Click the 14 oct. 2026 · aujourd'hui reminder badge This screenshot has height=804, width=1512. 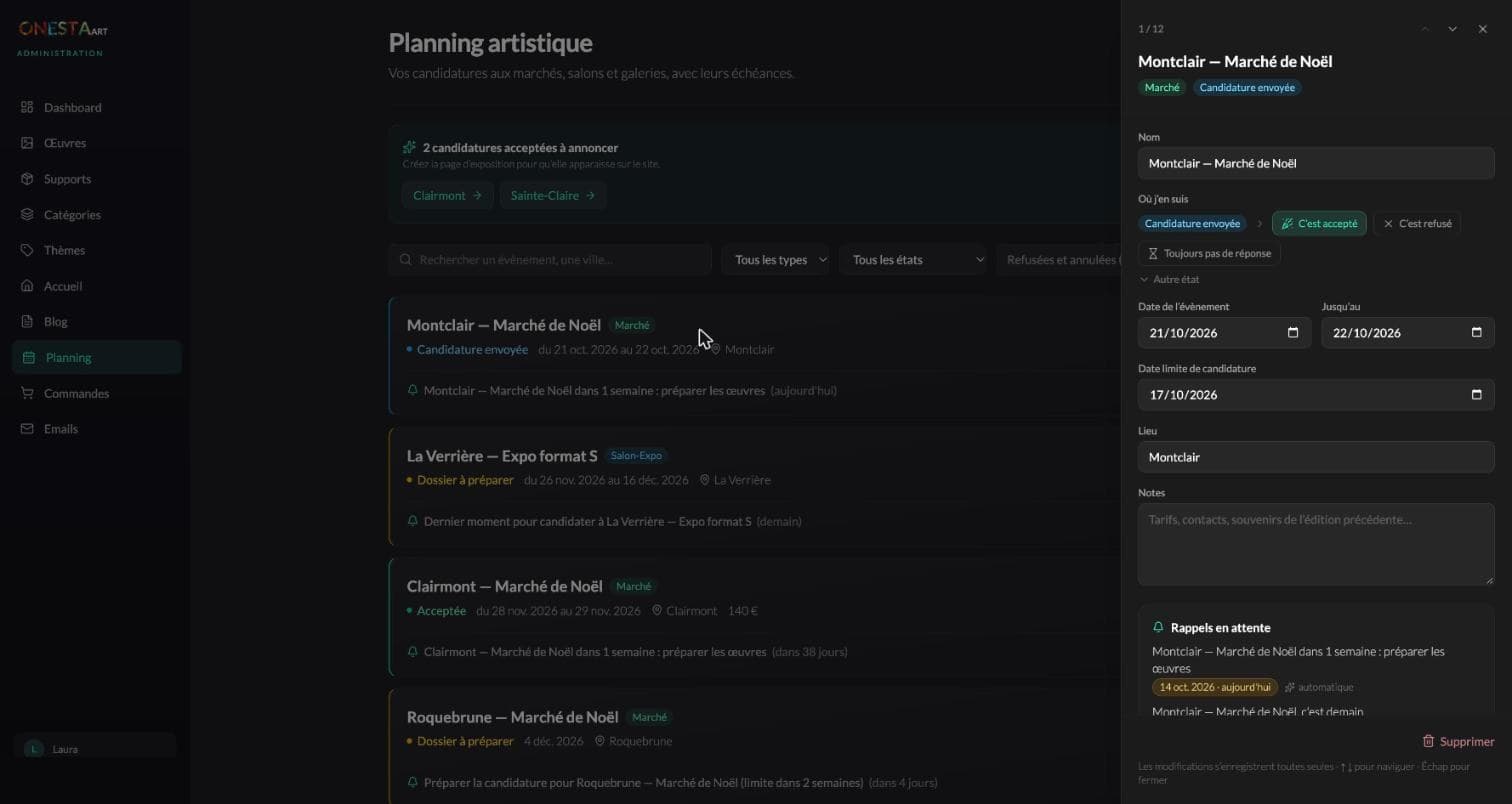click(1215, 687)
